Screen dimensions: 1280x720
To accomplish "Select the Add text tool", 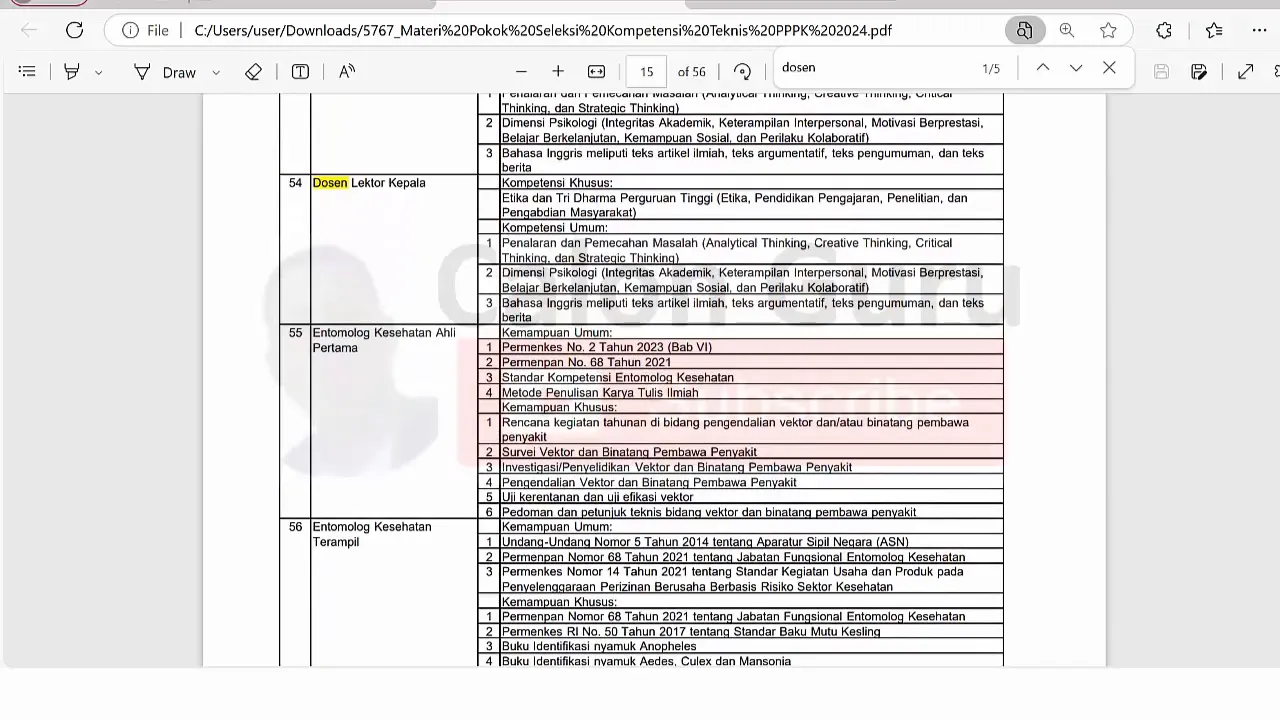I will 300,71.
